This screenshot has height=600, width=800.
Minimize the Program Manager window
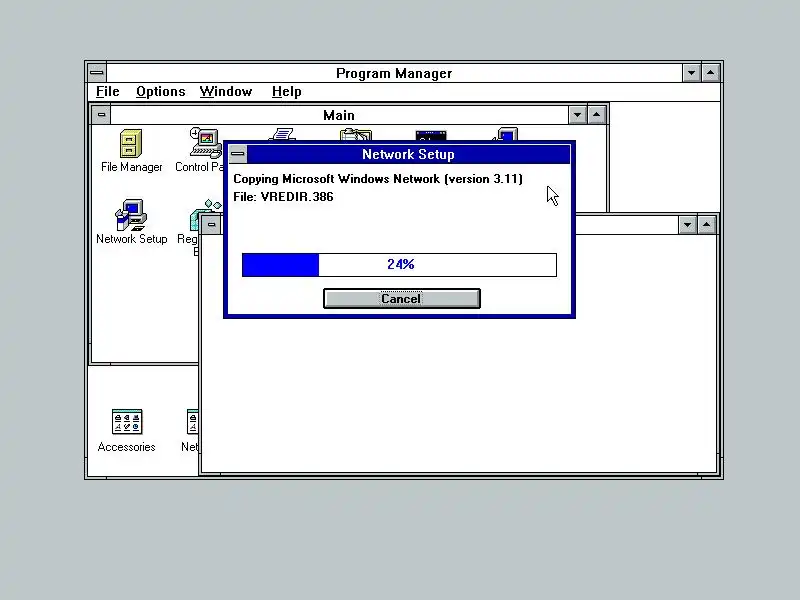[x=691, y=73]
